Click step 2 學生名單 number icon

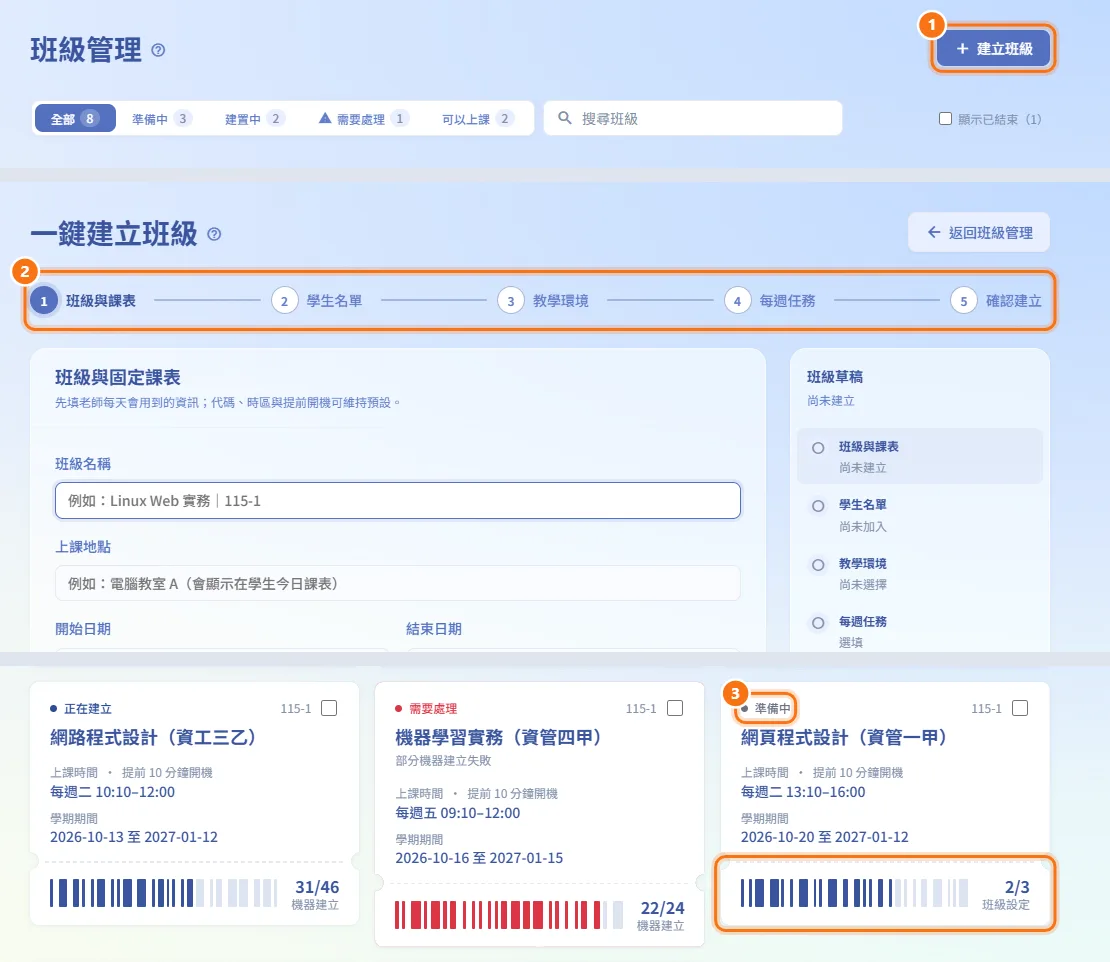284,301
